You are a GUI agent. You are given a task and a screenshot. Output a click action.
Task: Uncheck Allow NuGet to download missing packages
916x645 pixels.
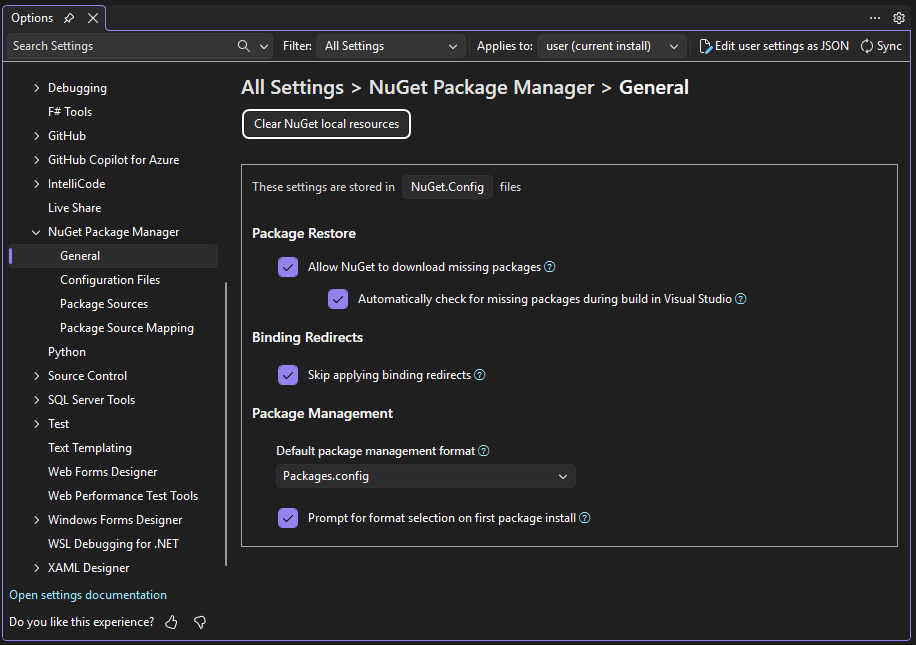click(x=288, y=267)
